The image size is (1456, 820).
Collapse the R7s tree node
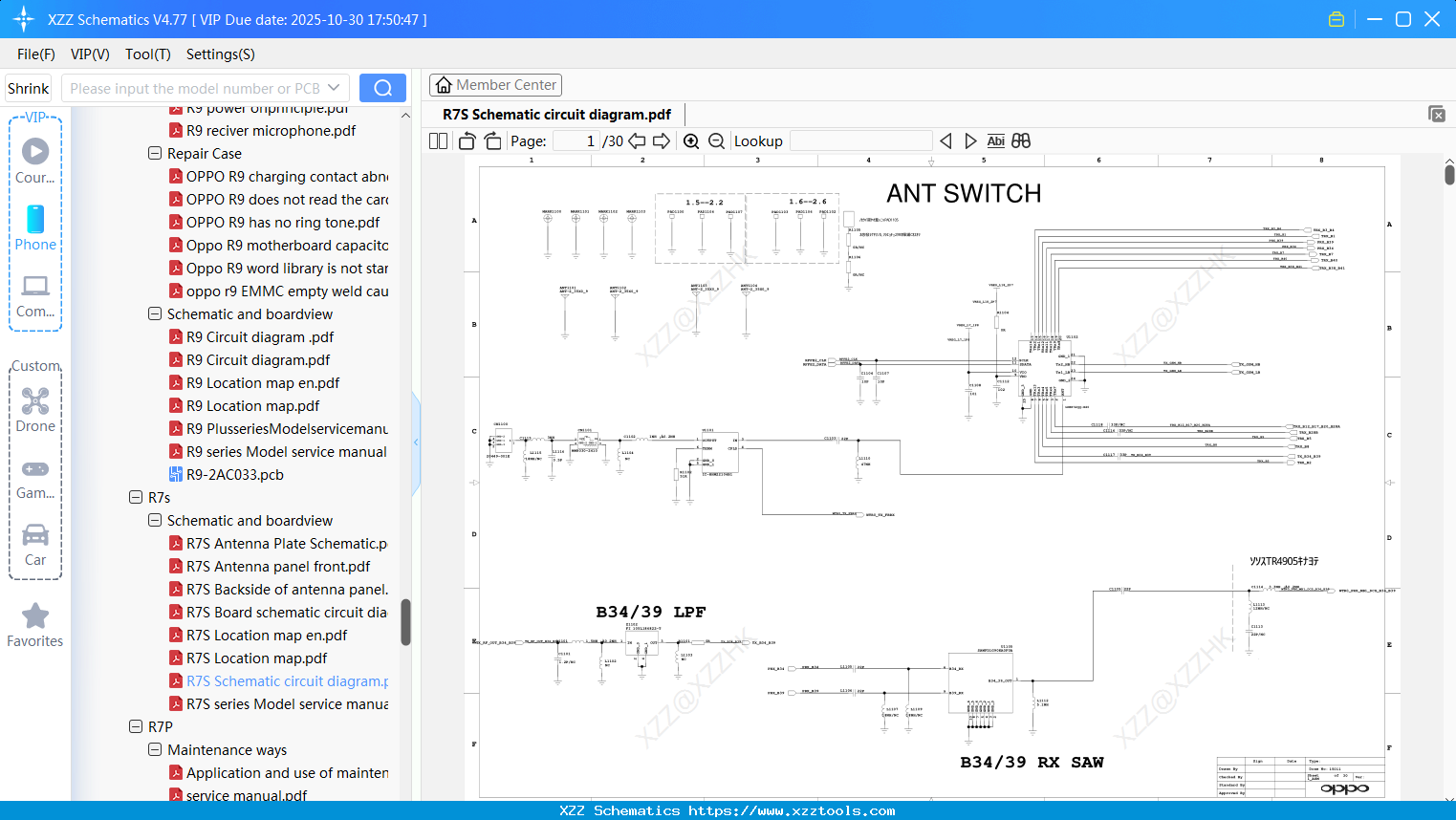coord(136,497)
